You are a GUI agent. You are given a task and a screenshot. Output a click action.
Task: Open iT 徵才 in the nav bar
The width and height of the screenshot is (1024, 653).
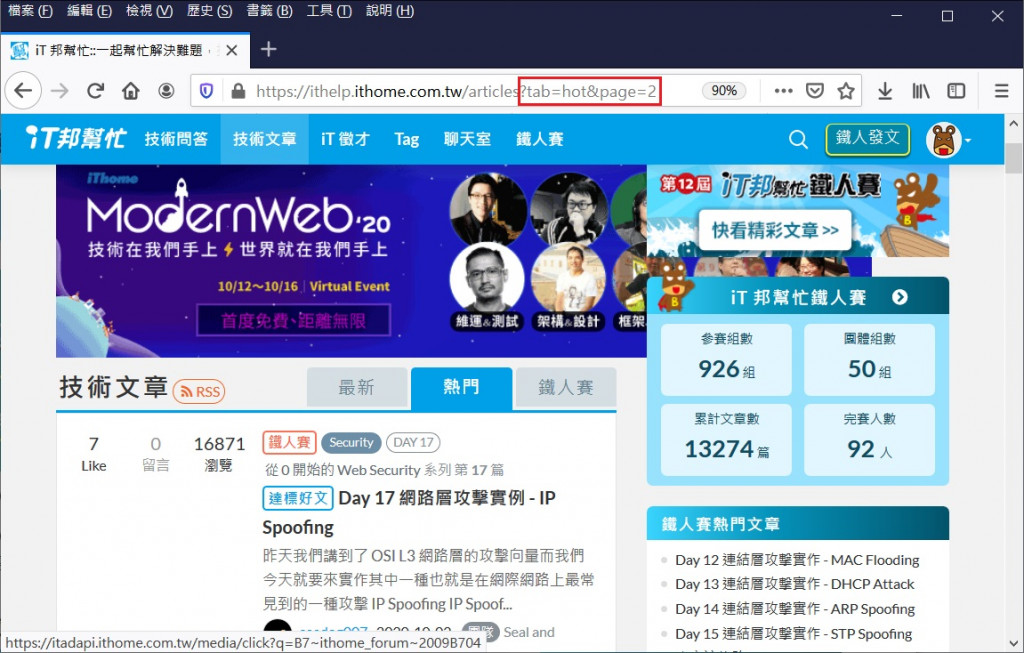coord(345,139)
